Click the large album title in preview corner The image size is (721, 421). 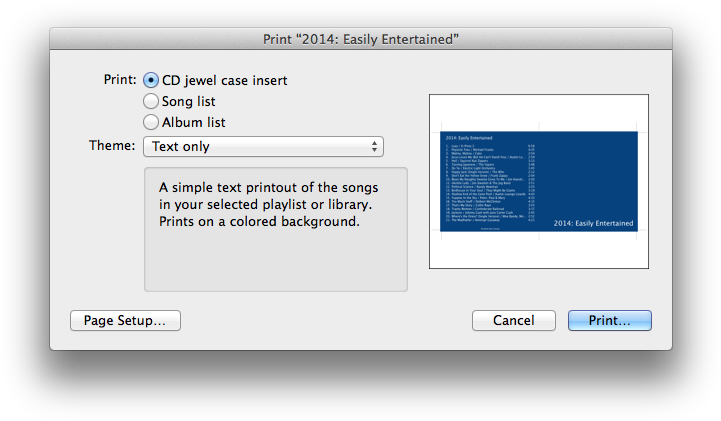pos(594,223)
